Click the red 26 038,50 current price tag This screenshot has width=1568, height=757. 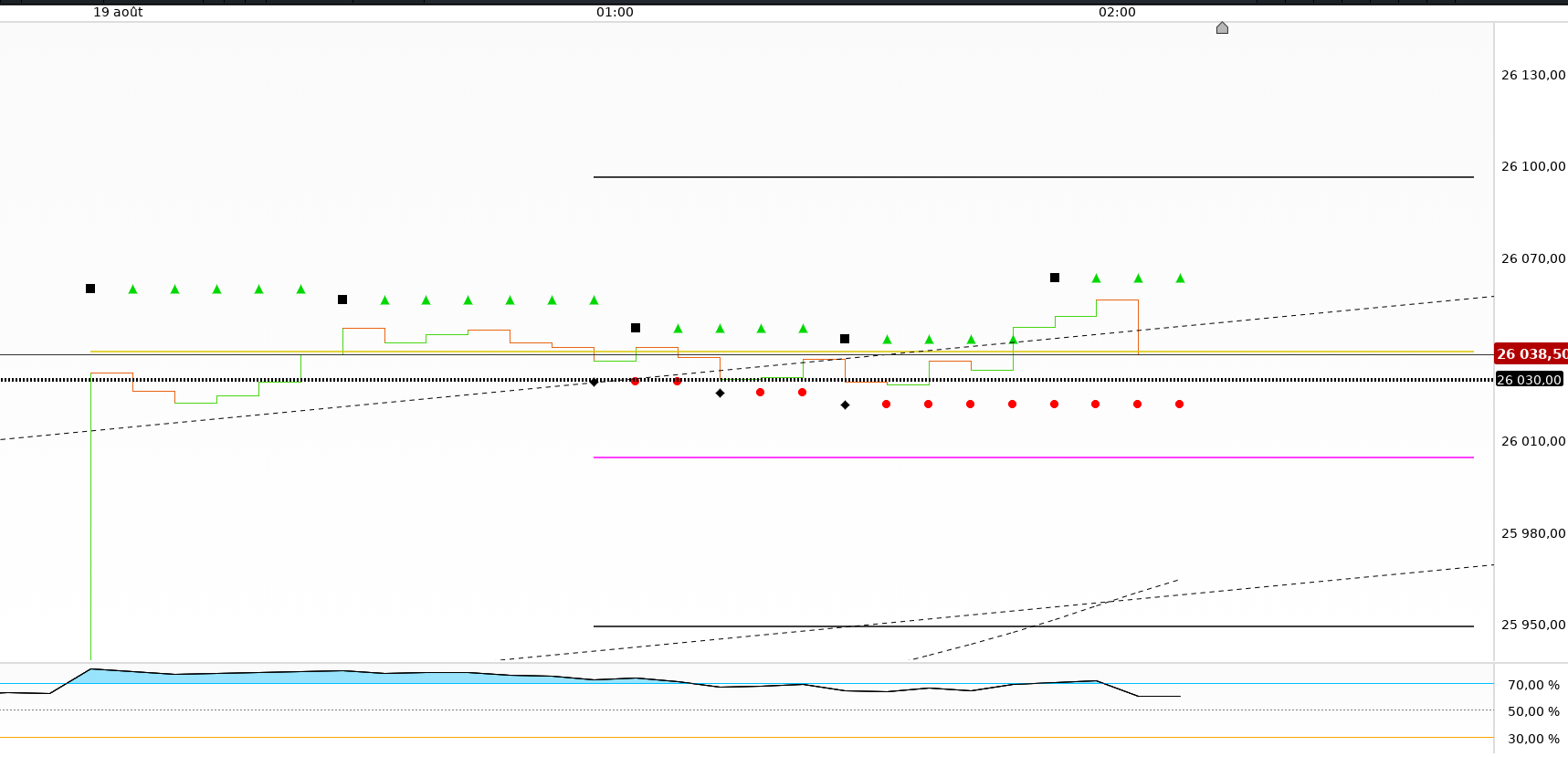(x=1531, y=353)
